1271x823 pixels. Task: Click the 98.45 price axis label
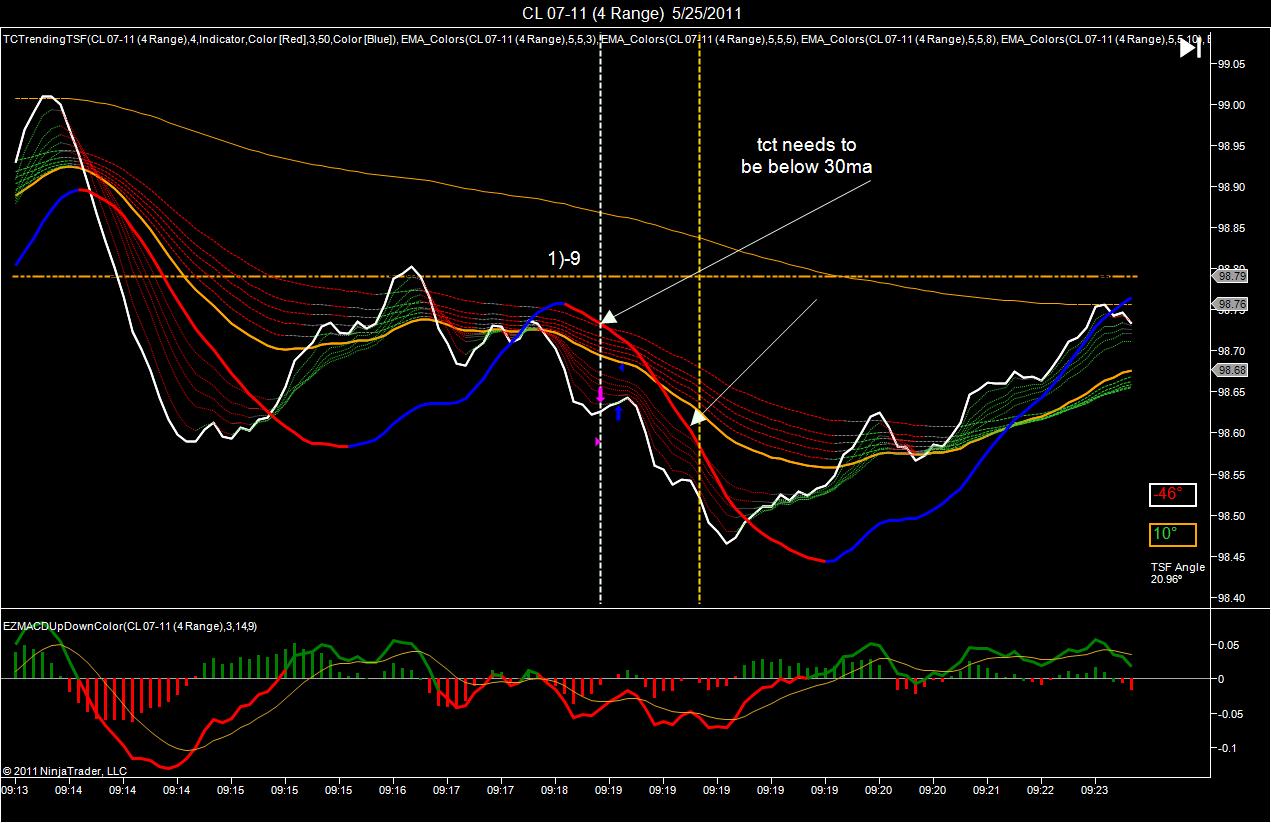[x=1231, y=557]
